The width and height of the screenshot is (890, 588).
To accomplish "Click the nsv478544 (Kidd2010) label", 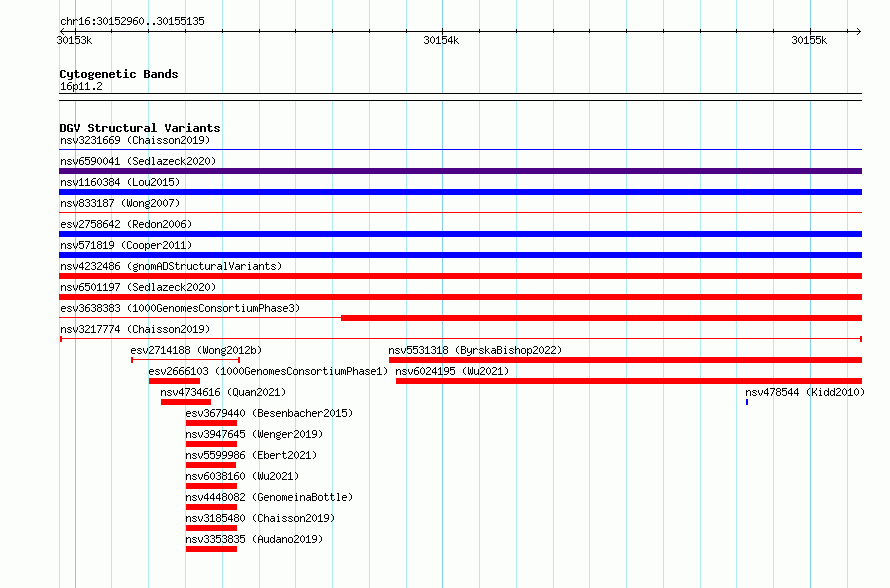I will (x=805, y=392).
